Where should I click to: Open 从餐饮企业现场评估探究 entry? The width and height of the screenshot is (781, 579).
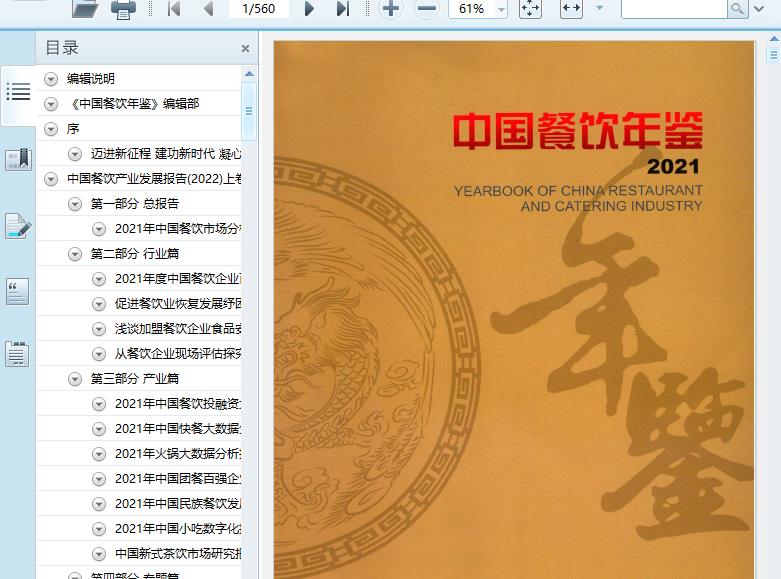pyautogui.click(x=178, y=354)
